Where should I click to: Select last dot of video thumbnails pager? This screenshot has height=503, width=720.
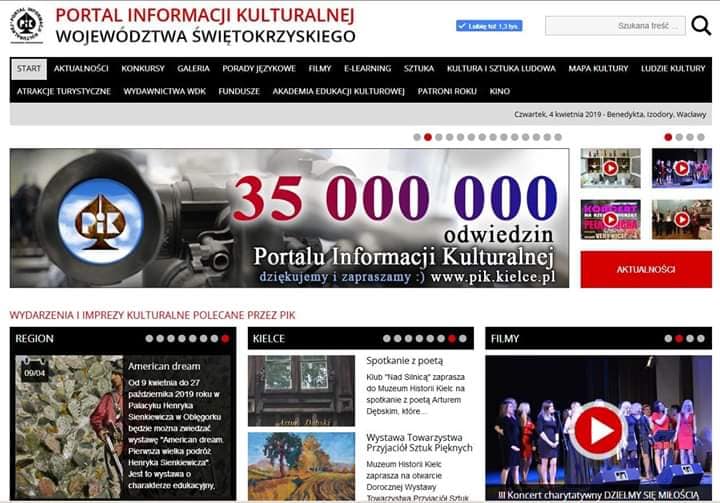(x=701, y=137)
